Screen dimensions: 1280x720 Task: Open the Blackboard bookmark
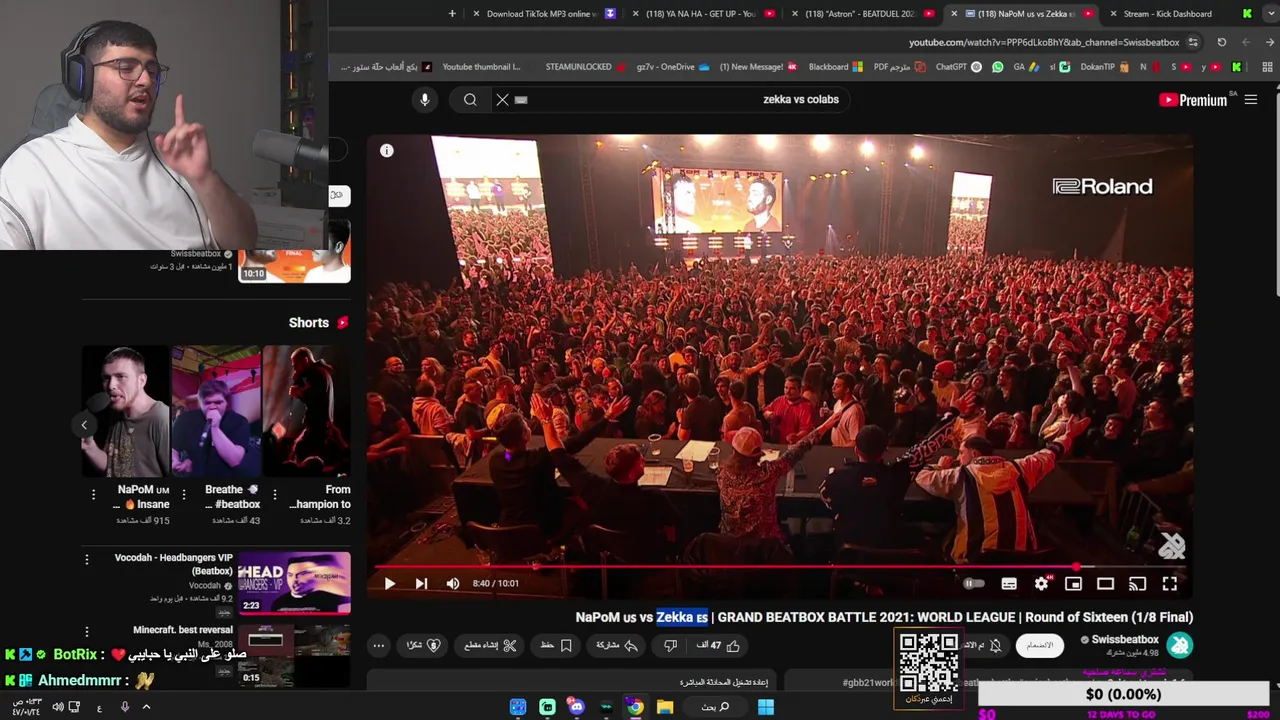click(835, 67)
